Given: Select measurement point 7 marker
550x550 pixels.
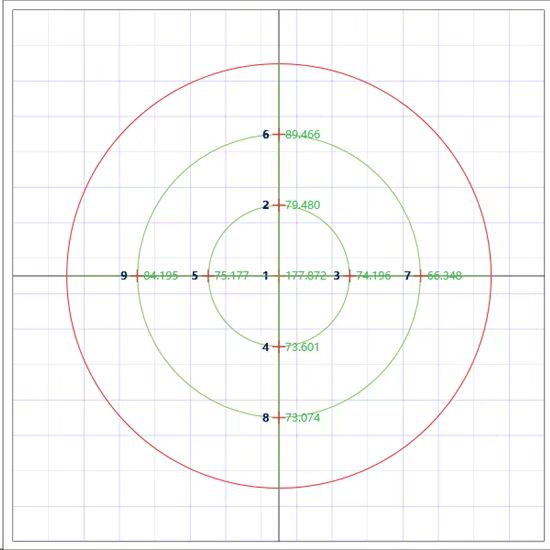Looking at the screenshot, I should (420, 276).
